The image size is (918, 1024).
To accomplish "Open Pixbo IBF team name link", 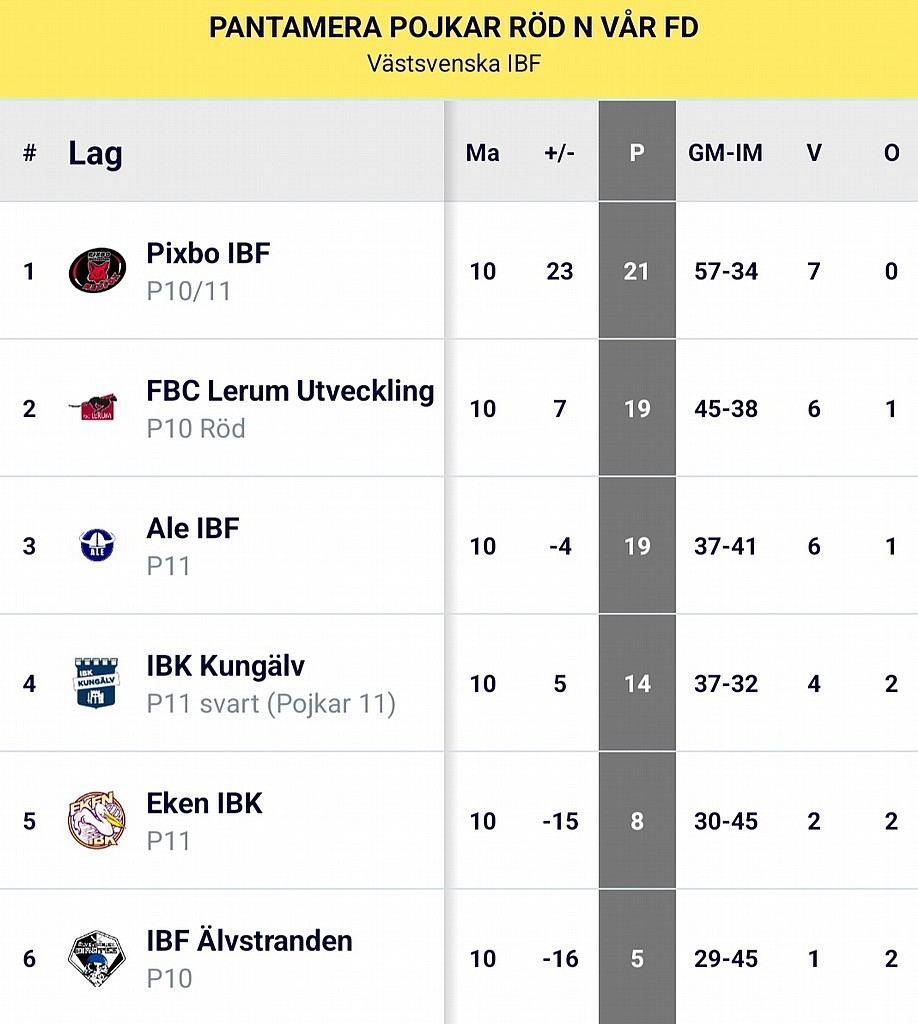I will (208, 253).
